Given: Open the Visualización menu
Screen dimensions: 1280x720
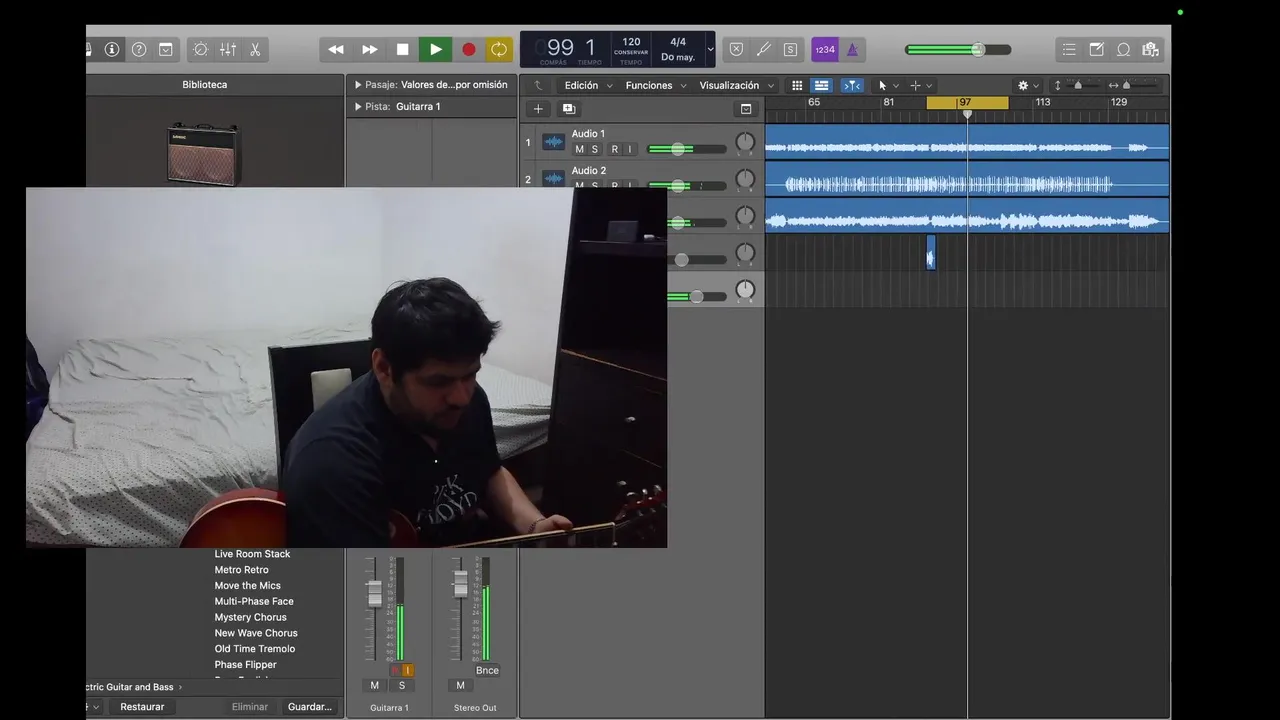Looking at the screenshot, I should click(736, 85).
